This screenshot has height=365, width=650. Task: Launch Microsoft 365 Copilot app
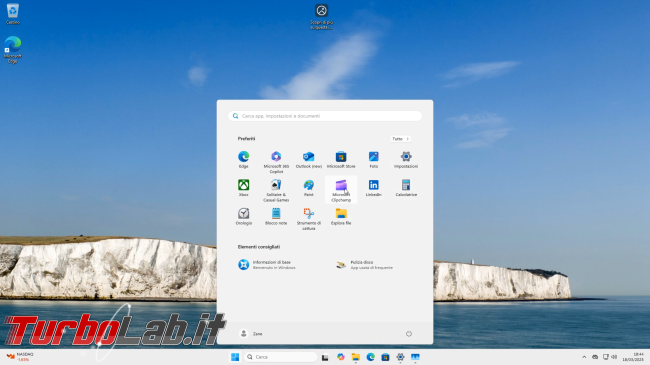point(276,162)
